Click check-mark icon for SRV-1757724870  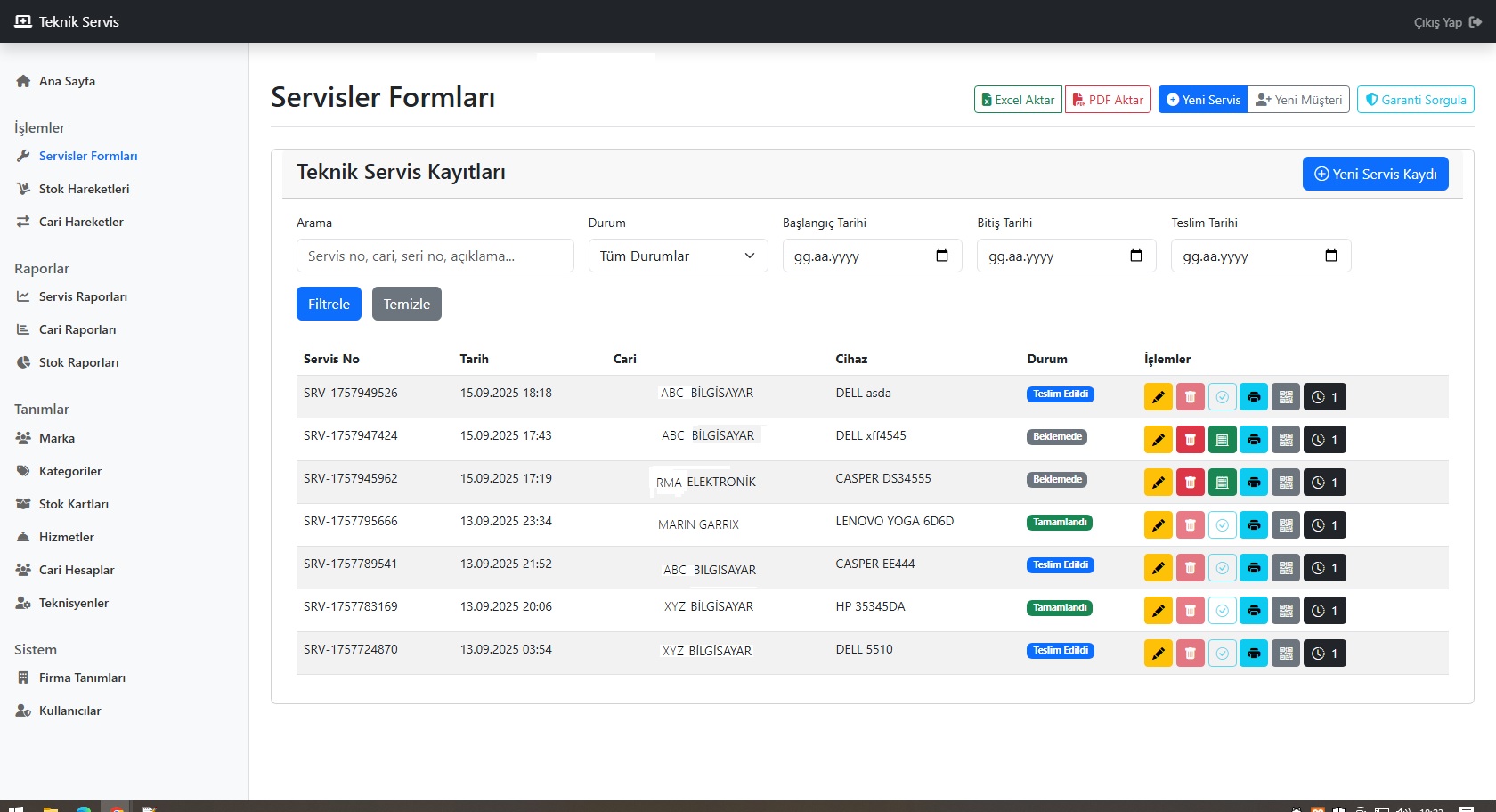1222,654
